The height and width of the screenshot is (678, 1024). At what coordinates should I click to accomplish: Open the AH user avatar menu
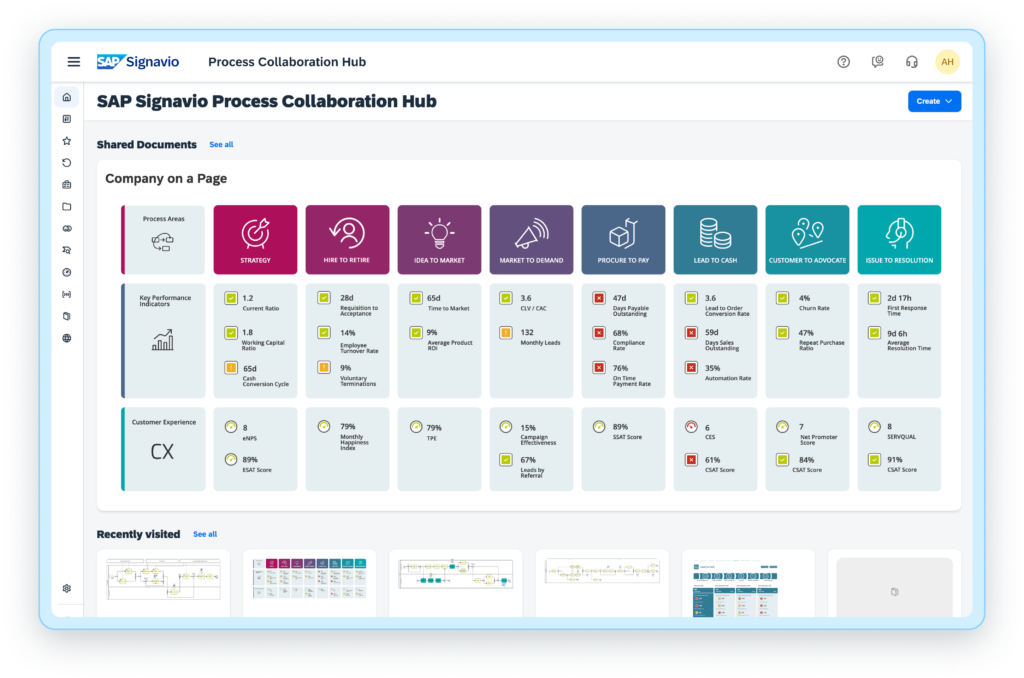pyautogui.click(x=947, y=62)
